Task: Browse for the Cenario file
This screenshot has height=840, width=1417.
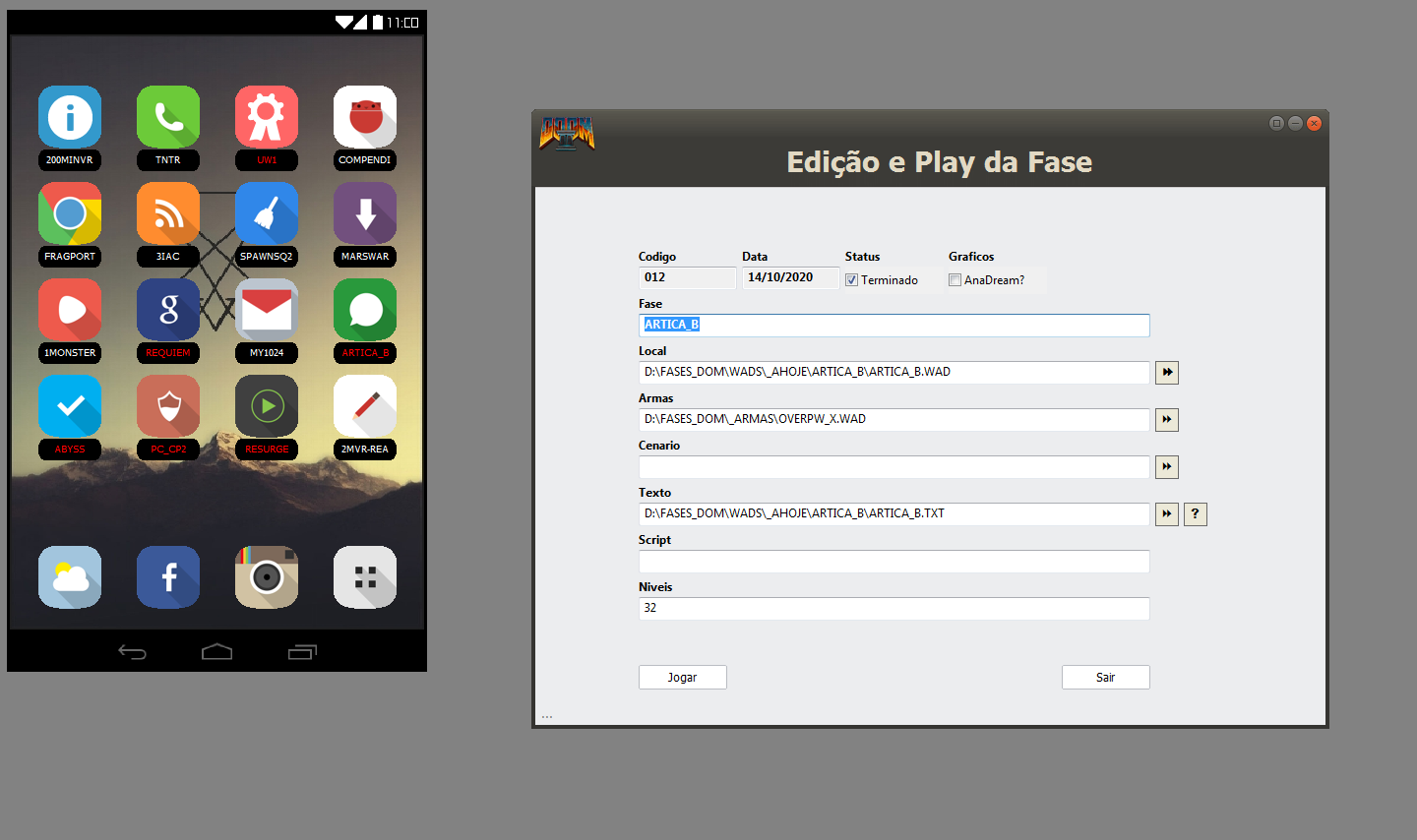Action: tap(1167, 467)
